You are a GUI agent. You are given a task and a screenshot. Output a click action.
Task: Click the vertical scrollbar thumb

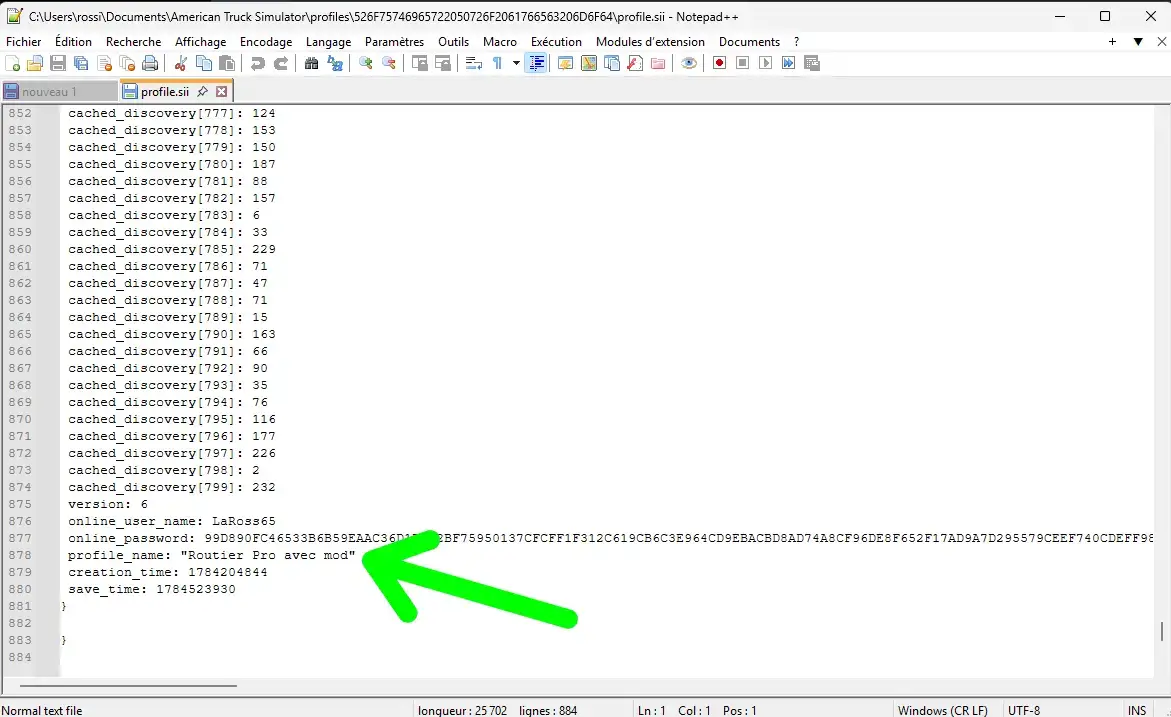point(1162,632)
